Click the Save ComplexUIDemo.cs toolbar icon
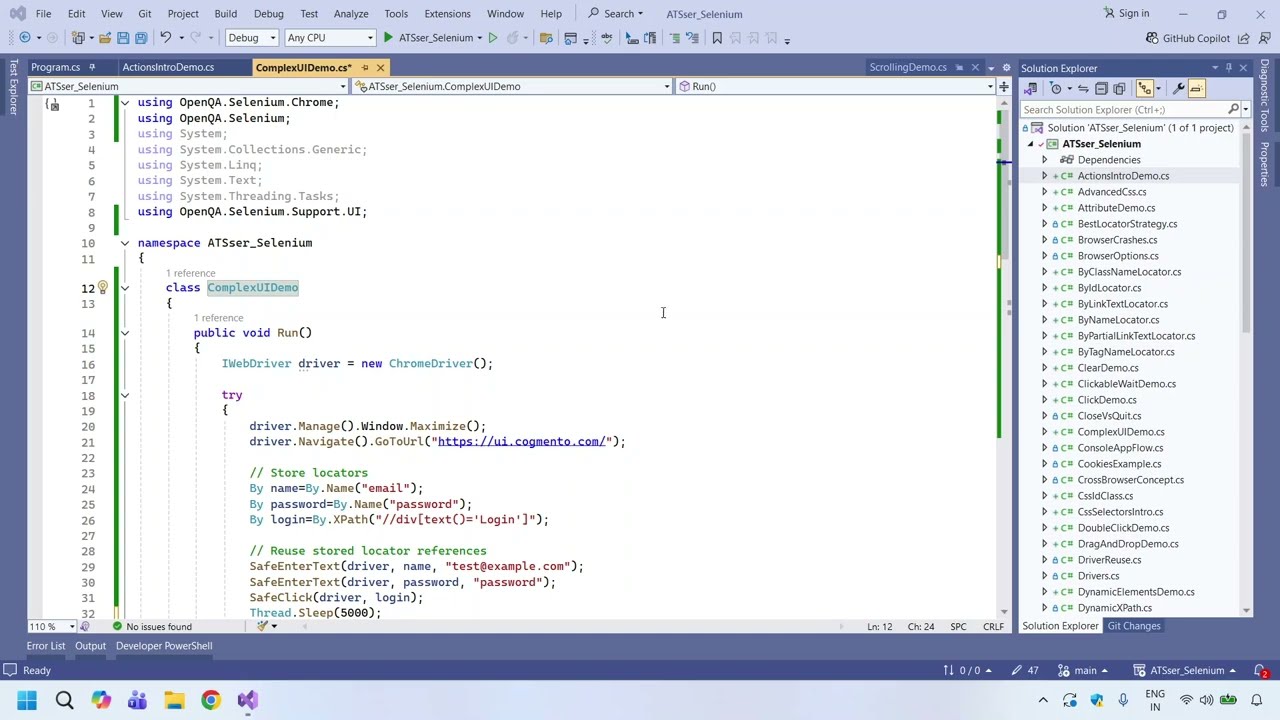 tap(123, 38)
